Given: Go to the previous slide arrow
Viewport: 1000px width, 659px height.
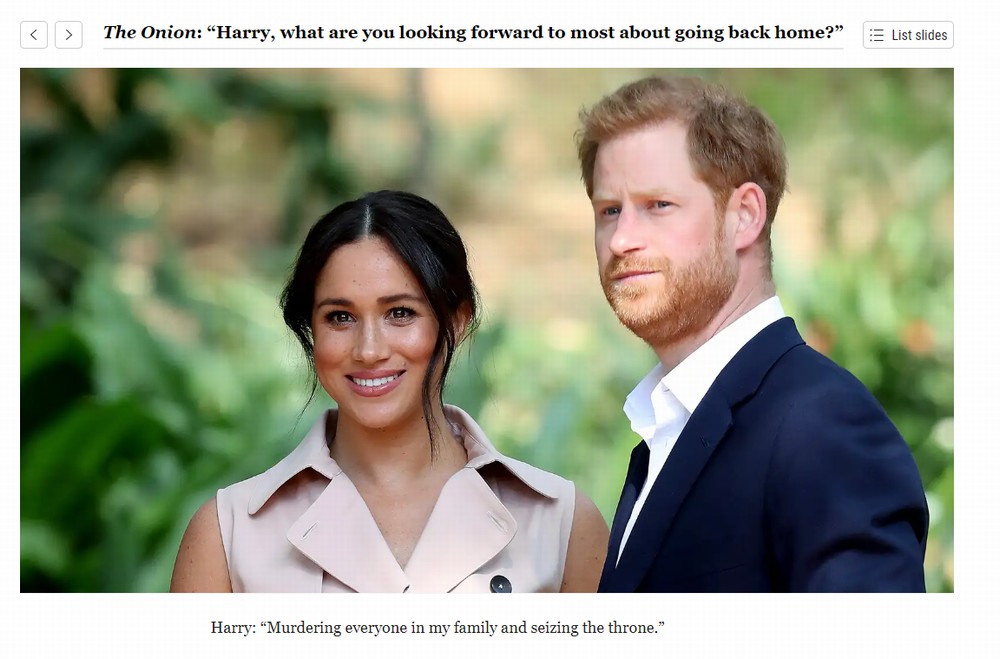Looking at the screenshot, I should tap(34, 34).
